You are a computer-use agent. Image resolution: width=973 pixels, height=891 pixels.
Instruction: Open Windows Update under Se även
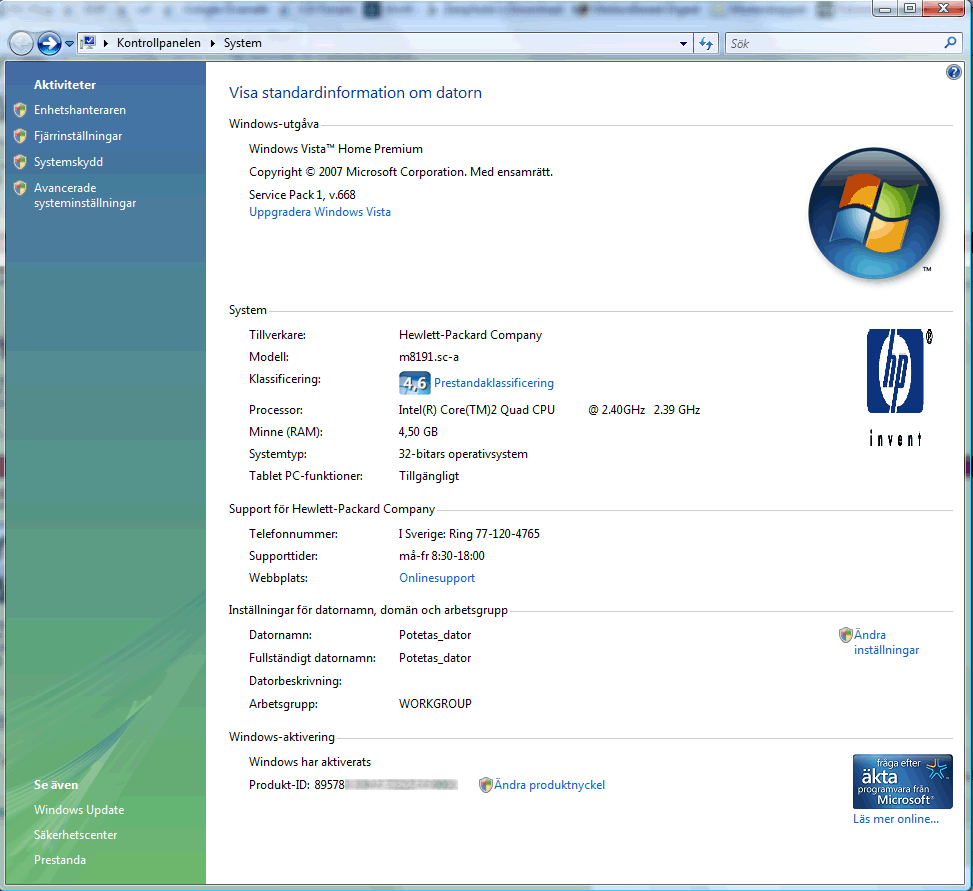pyautogui.click(x=79, y=810)
